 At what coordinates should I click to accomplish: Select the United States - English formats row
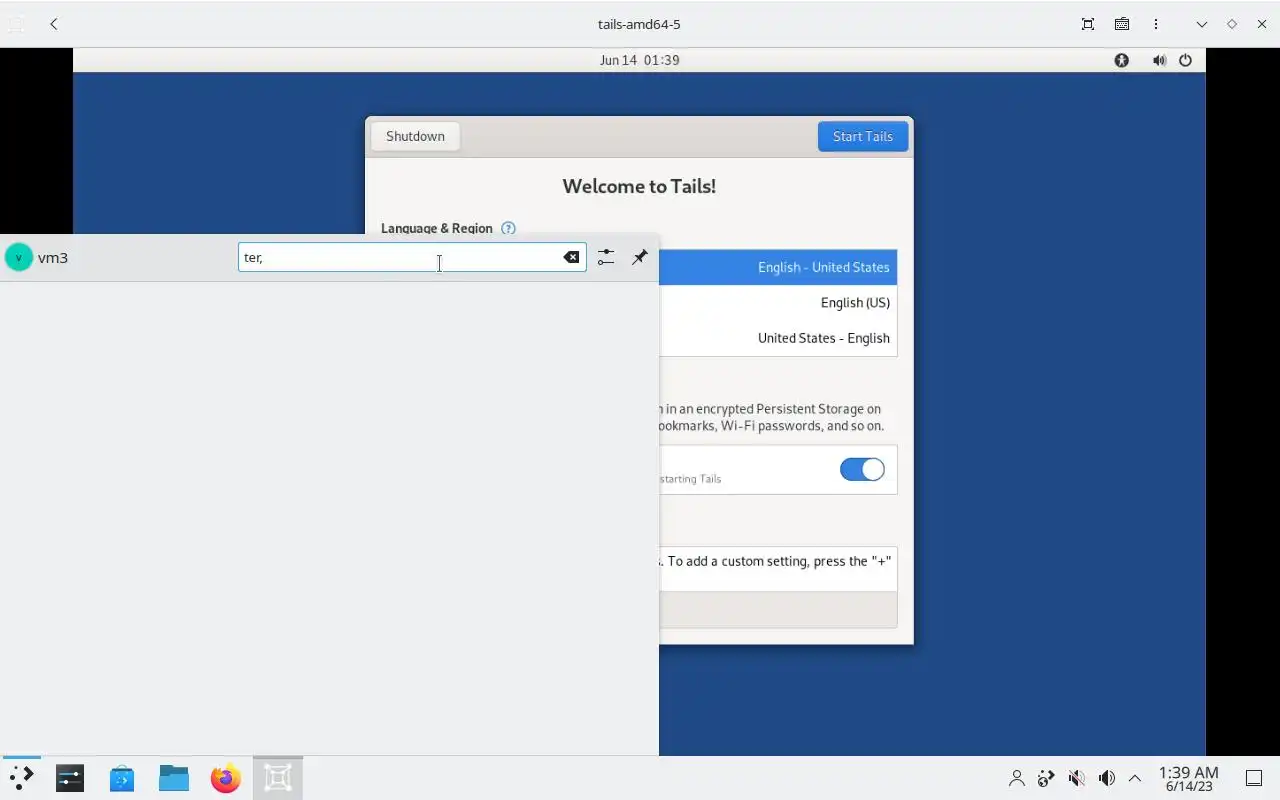point(778,338)
